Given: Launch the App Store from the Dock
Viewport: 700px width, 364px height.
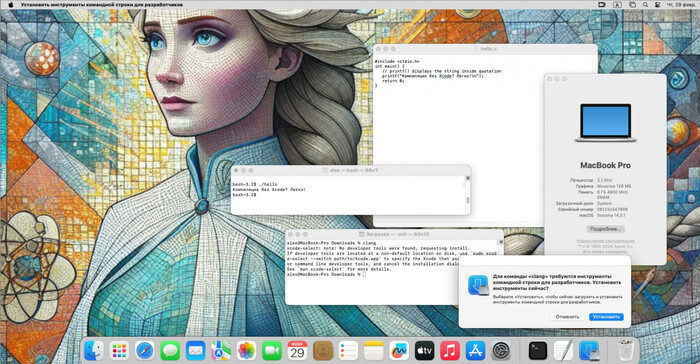Looking at the screenshot, I should click(x=475, y=351).
